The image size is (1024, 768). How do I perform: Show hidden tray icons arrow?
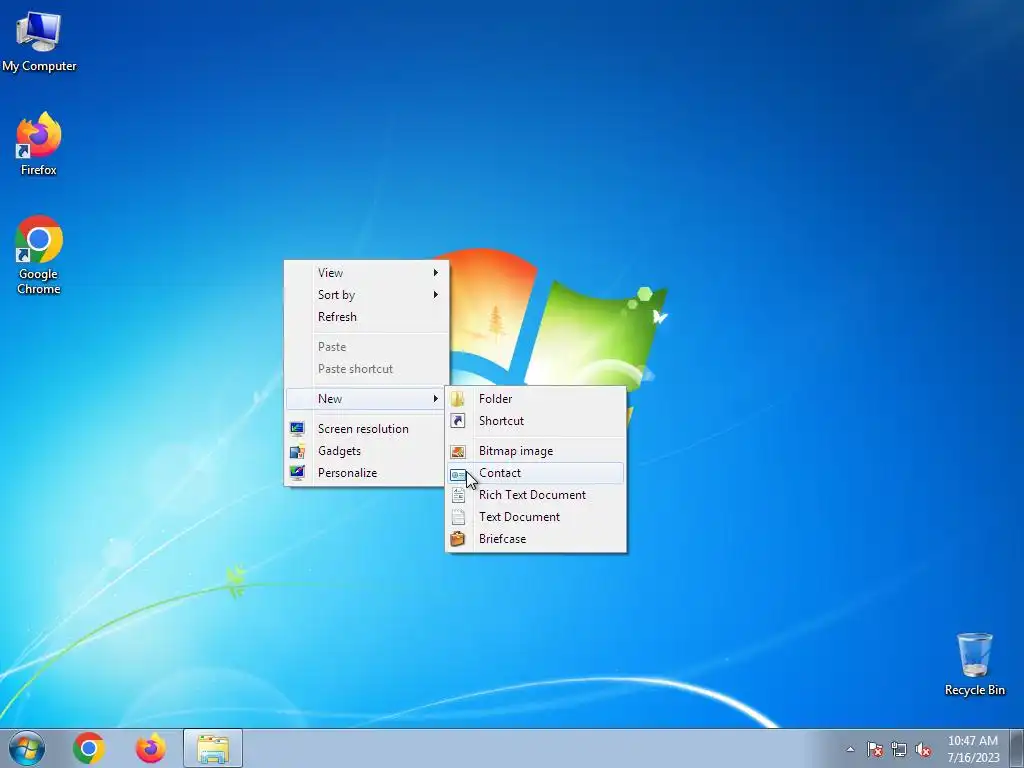pos(850,749)
